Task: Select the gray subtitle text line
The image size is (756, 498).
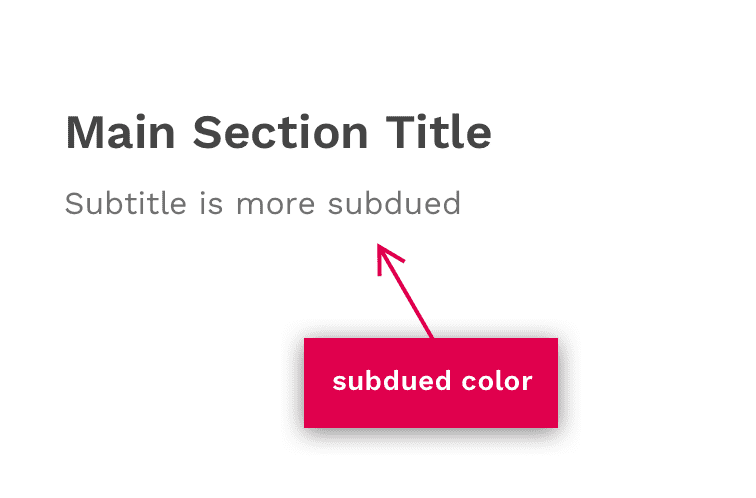Action: [262, 204]
